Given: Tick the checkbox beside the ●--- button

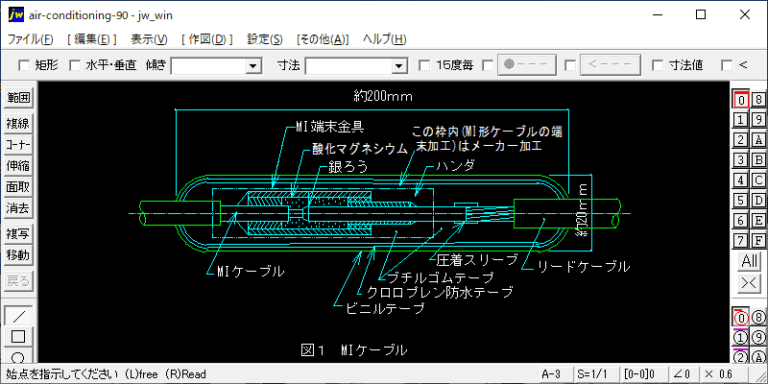Looking at the screenshot, I should point(488,65).
